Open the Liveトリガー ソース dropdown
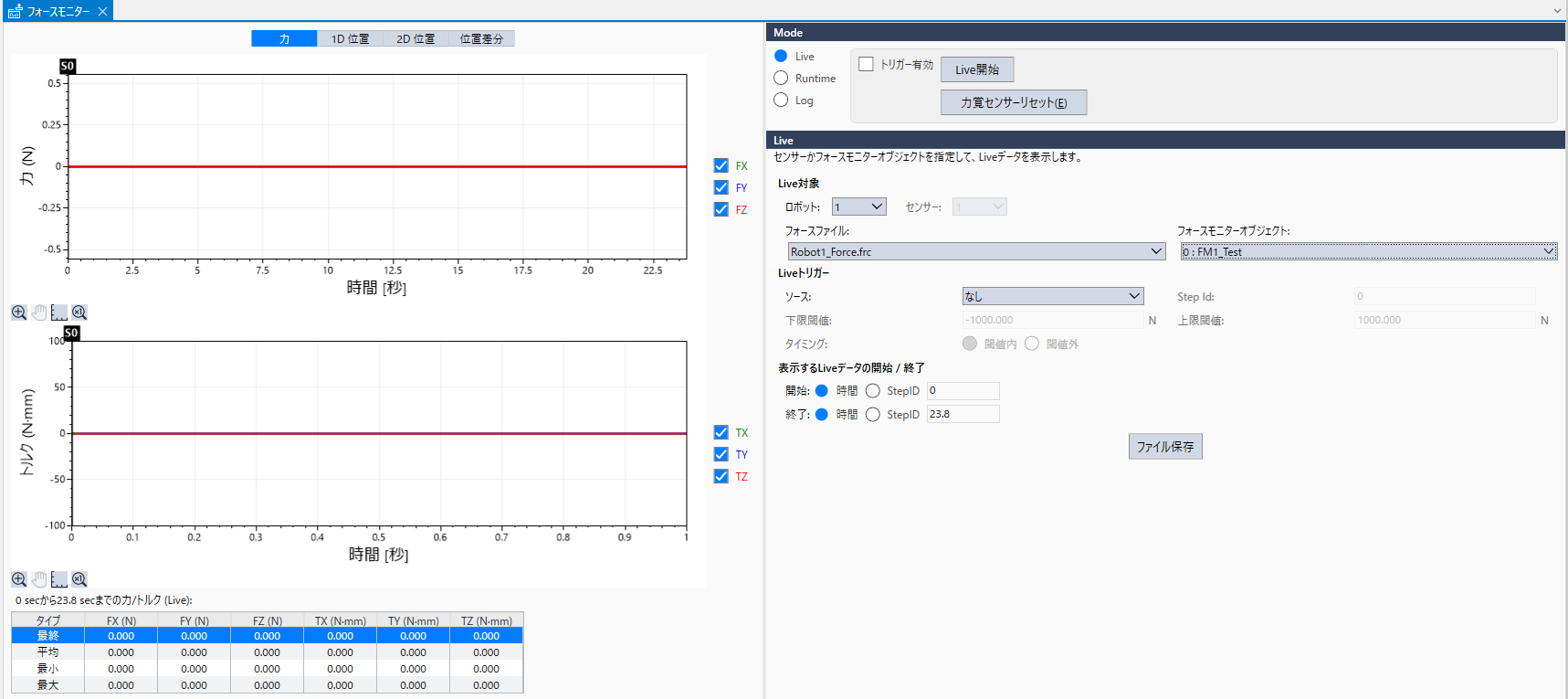Screen dimensions: 1568x699 (1052, 296)
